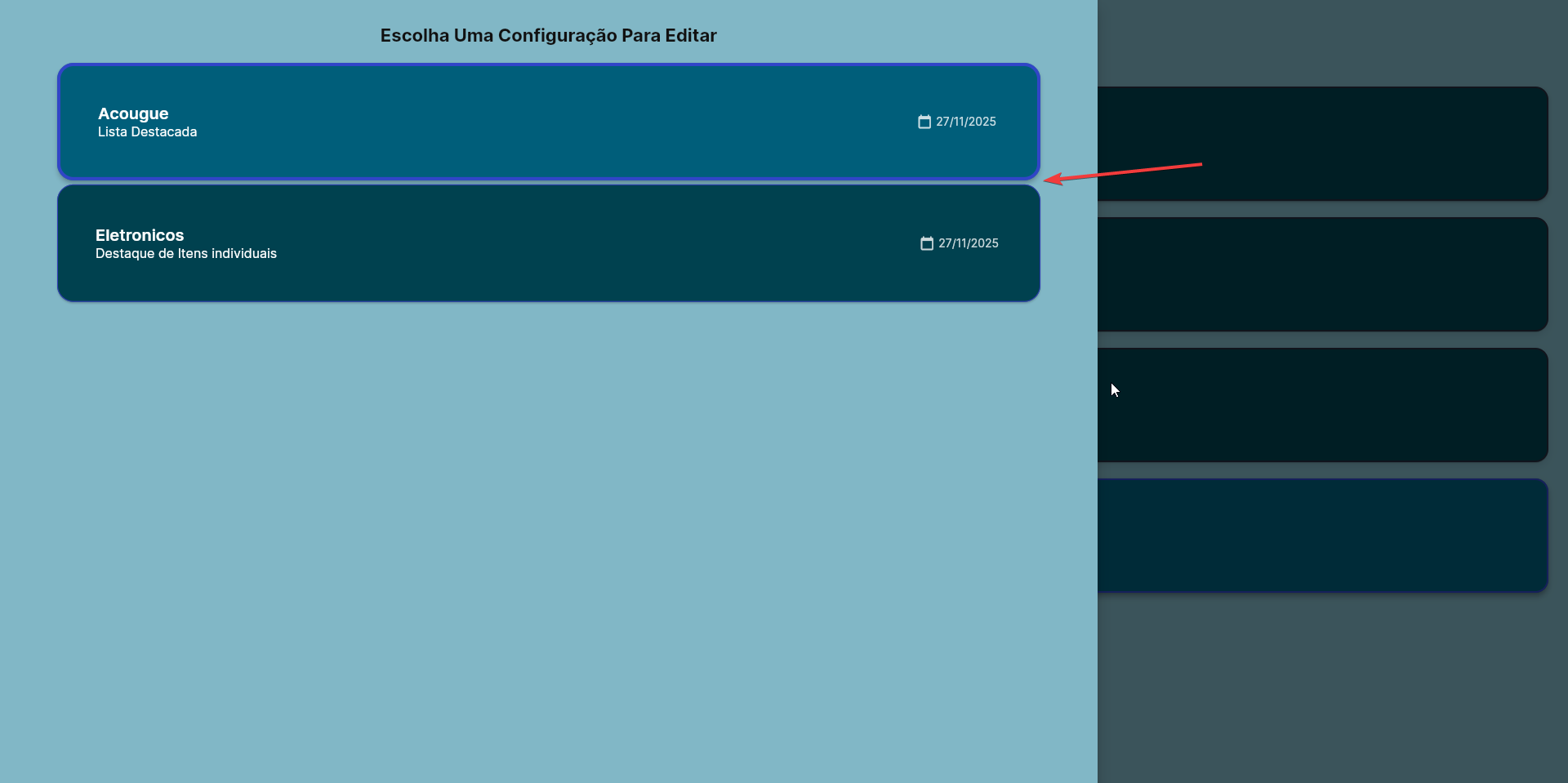Click dimmed backdrop below the last background card
Viewport: 1568px width, 783px height.
[1321, 686]
